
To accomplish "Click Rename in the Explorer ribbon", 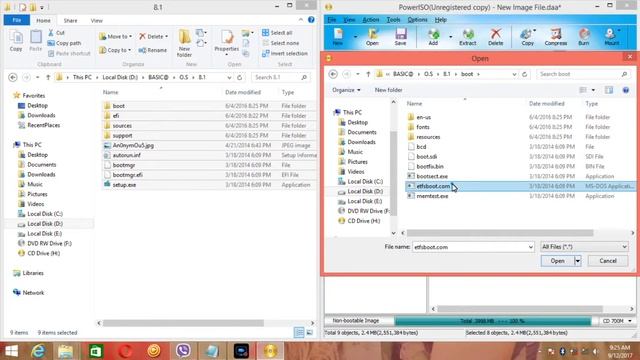I will (x=153, y=50).
